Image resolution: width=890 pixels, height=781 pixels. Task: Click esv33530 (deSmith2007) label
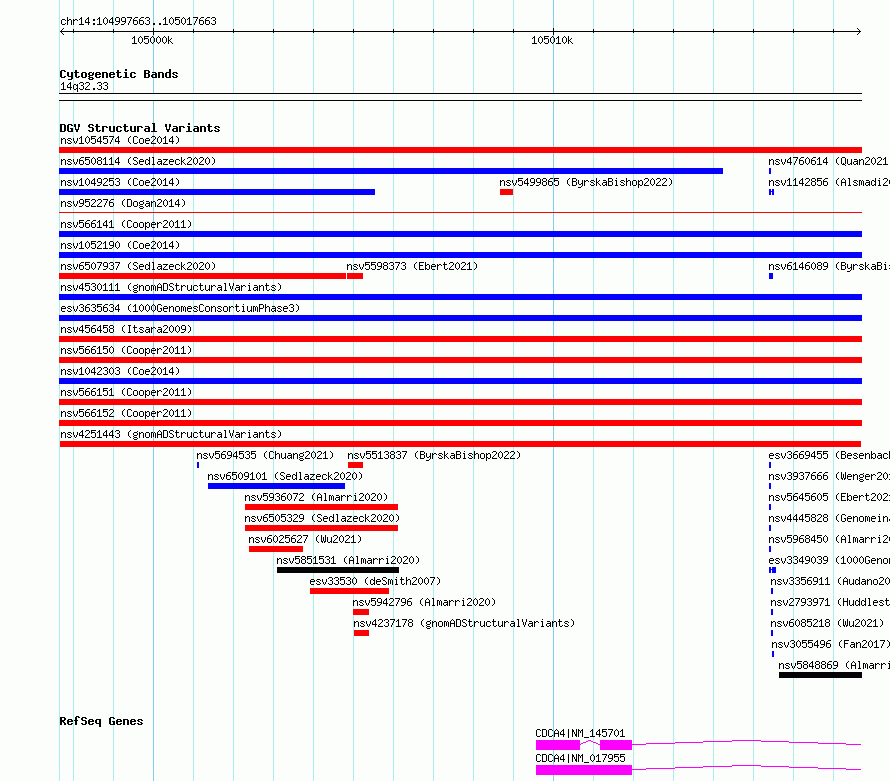pos(375,581)
